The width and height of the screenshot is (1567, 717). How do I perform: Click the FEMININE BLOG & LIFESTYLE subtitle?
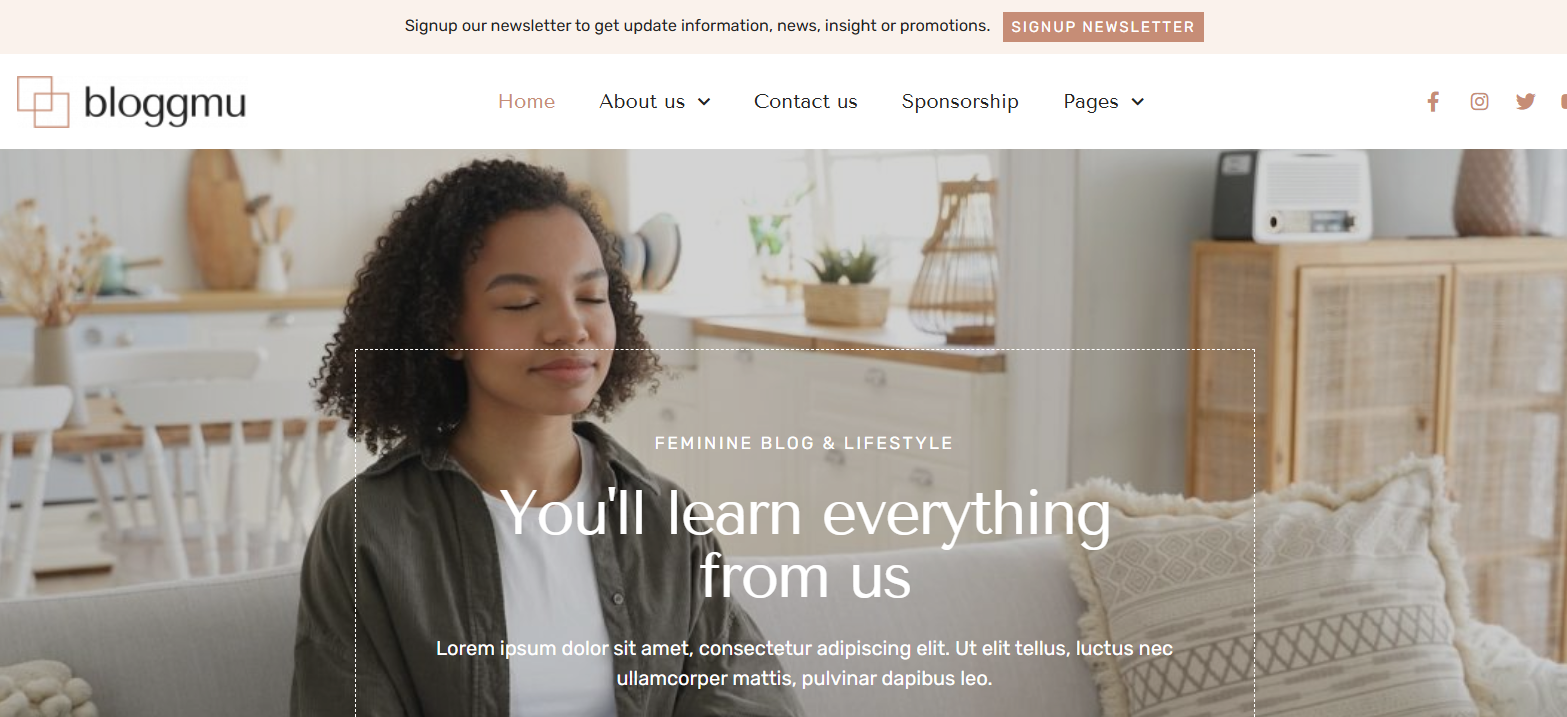tap(804, 443)
